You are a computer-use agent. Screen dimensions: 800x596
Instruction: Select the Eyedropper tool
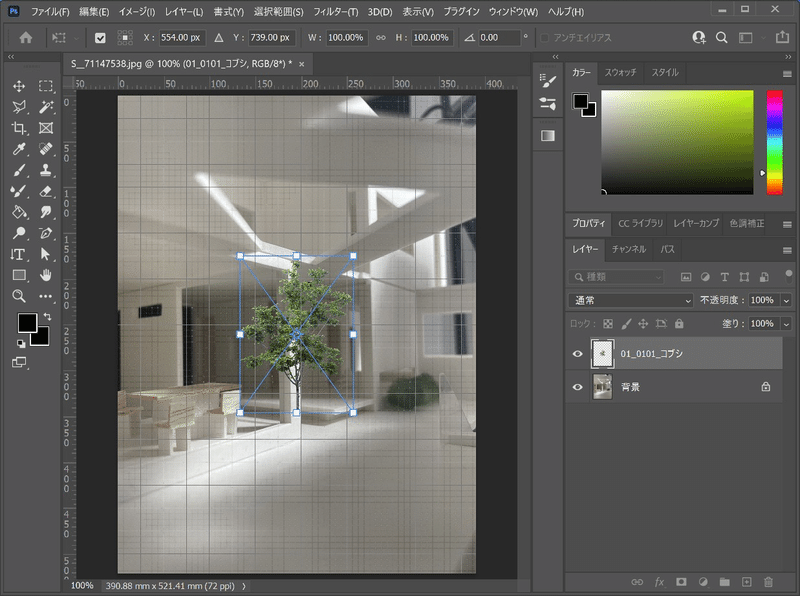coord(19,149)
